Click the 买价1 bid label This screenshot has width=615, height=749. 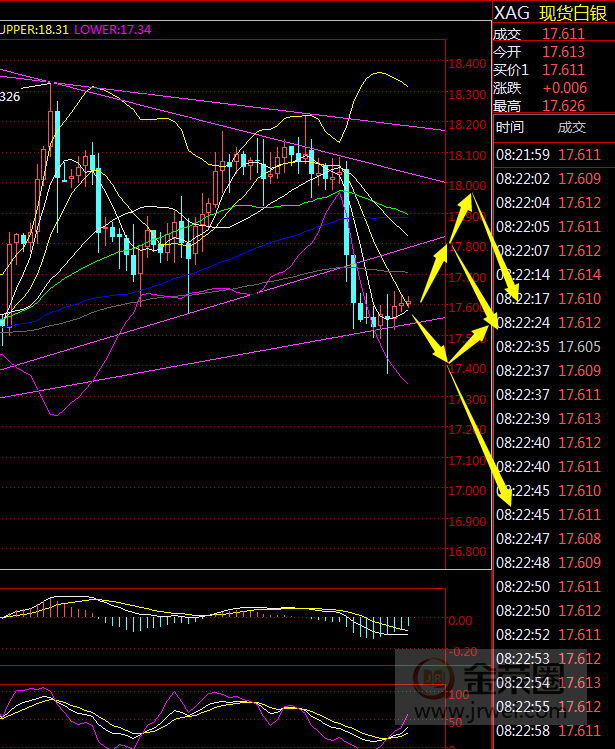point(511,70)
